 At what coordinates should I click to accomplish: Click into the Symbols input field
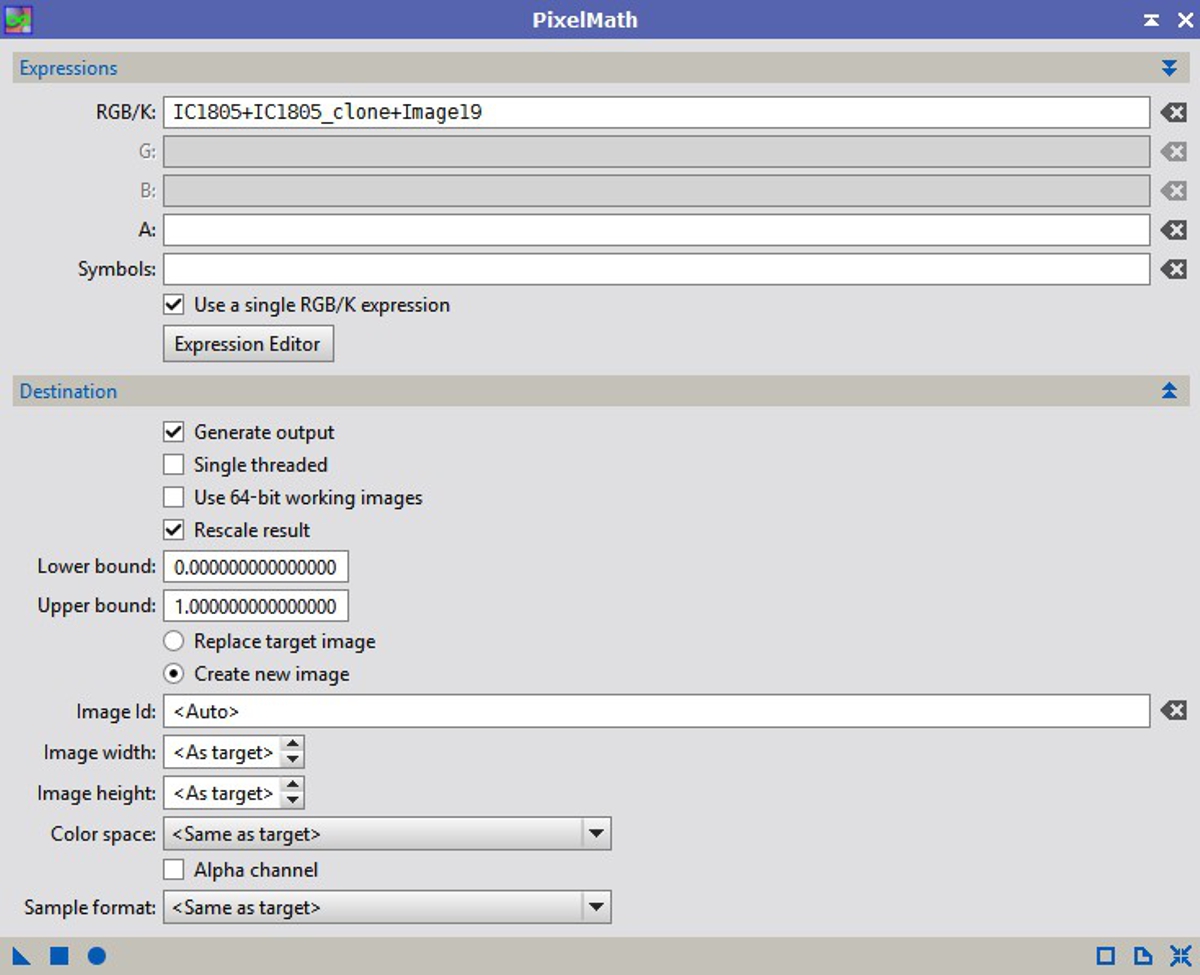(x=657, y=269)
